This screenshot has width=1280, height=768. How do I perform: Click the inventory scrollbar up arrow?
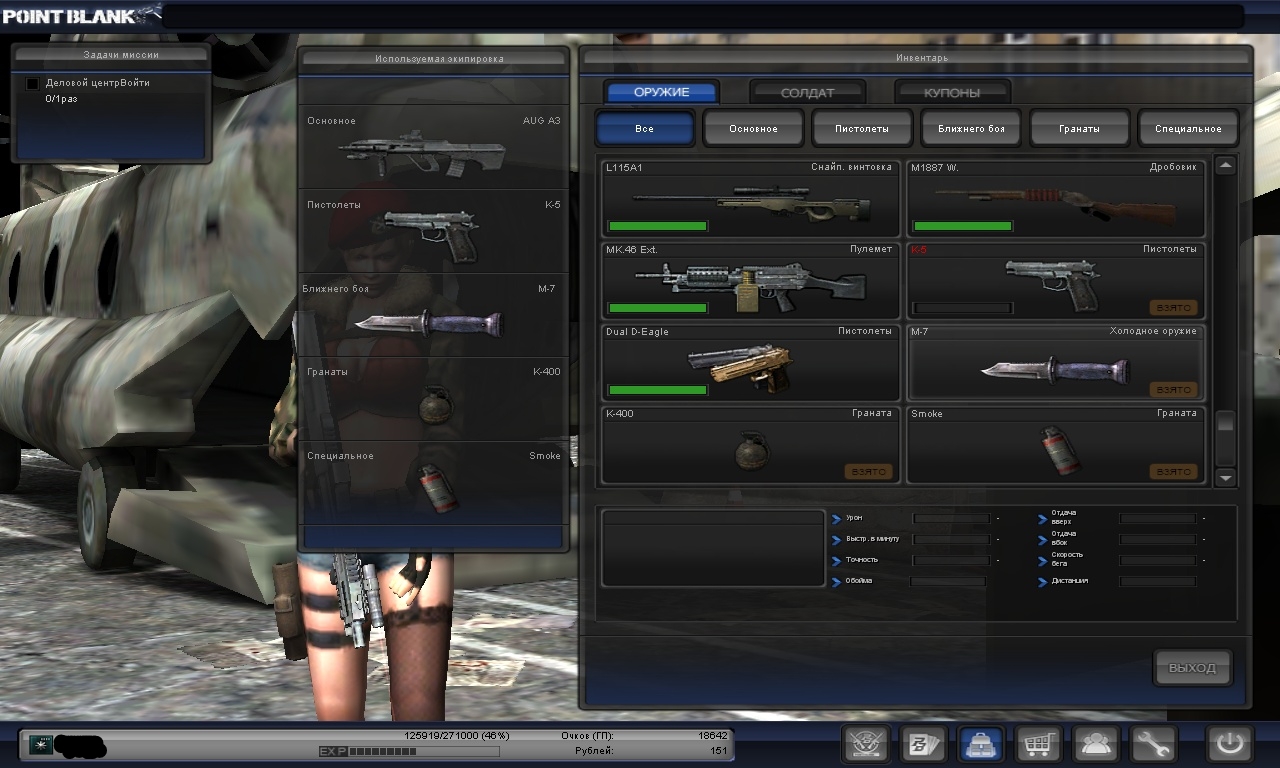pos(1225,166)
